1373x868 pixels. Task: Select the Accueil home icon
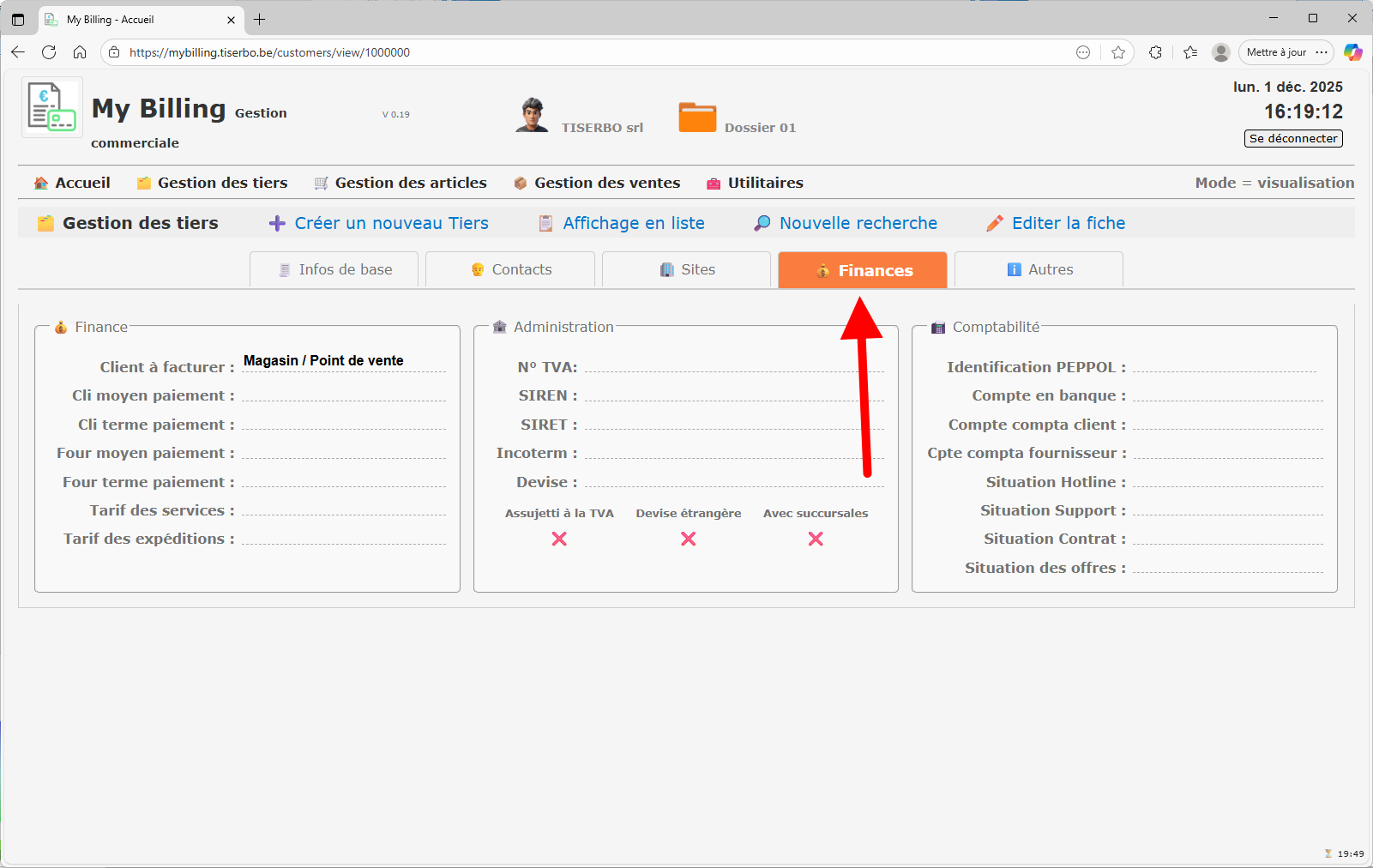click(40, 182)
